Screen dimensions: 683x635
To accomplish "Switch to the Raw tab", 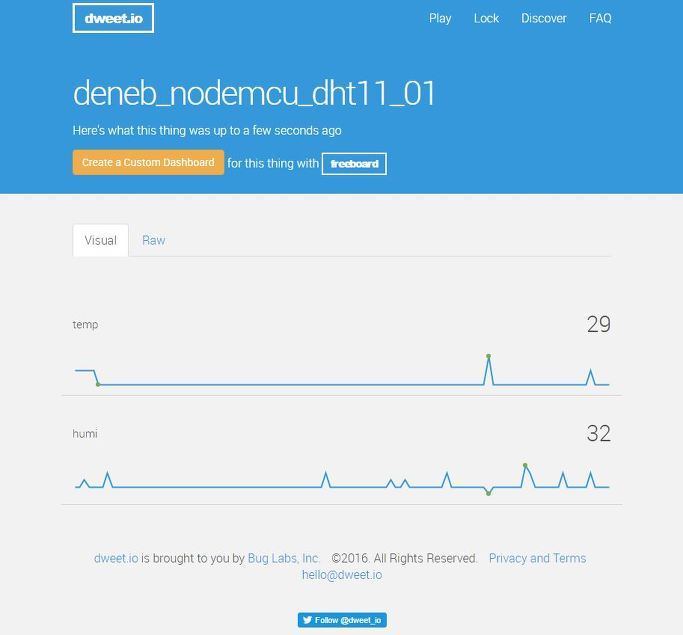I will (154, 240).
